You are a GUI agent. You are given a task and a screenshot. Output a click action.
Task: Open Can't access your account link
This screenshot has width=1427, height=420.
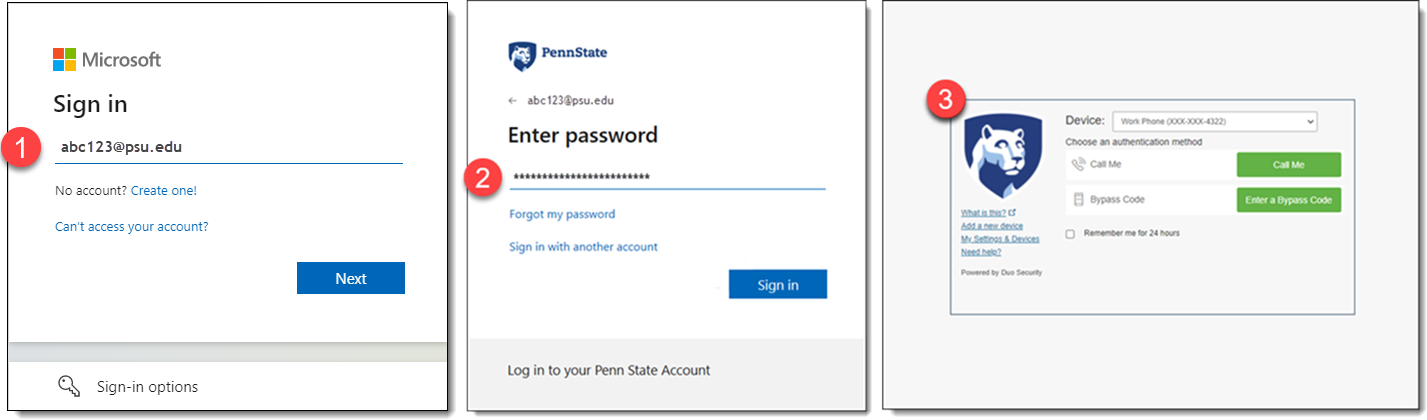pyautogui.click(x=132, y=226)
